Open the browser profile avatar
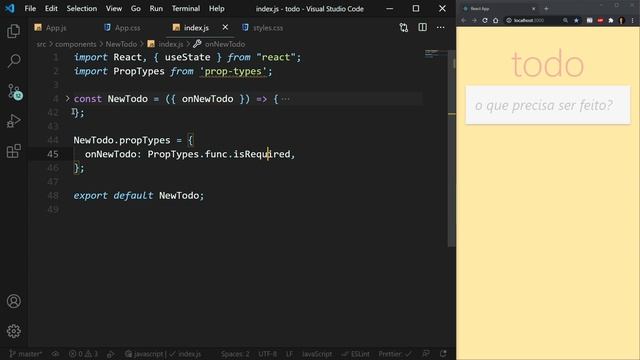The width and height of the screenshot is (640, 360). pos(621,20)
